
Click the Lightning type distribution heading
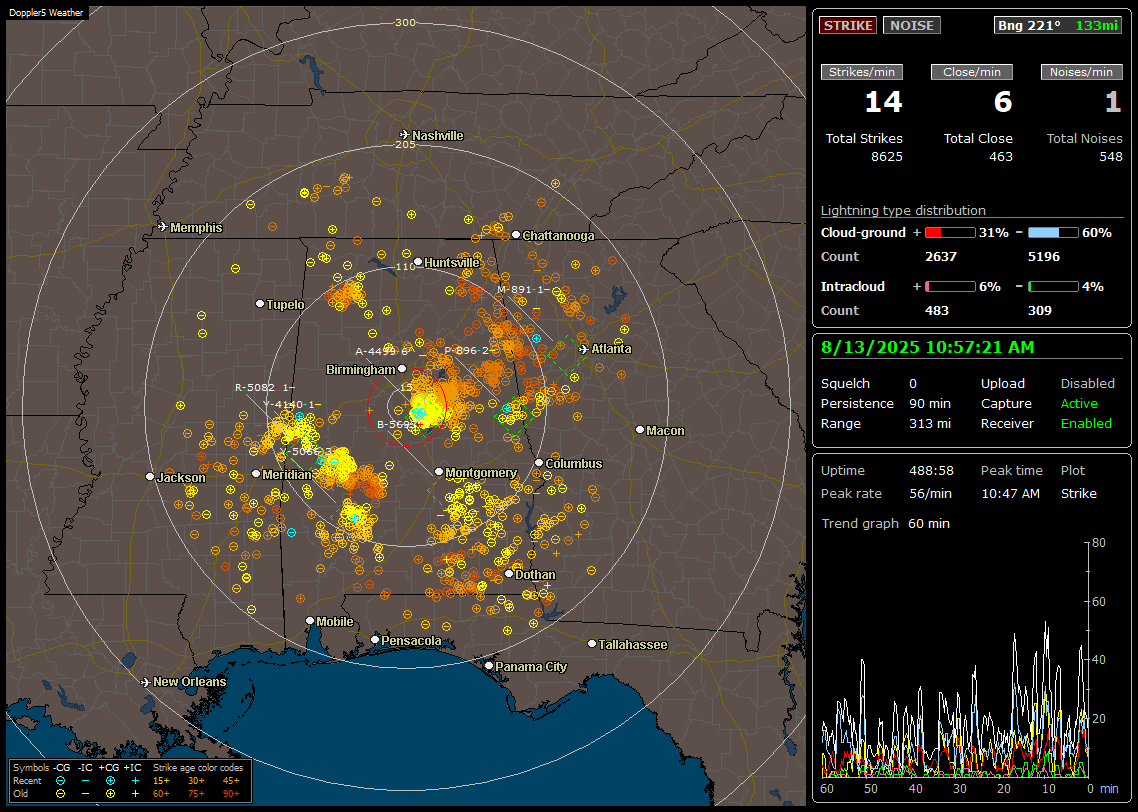(903, 210)
